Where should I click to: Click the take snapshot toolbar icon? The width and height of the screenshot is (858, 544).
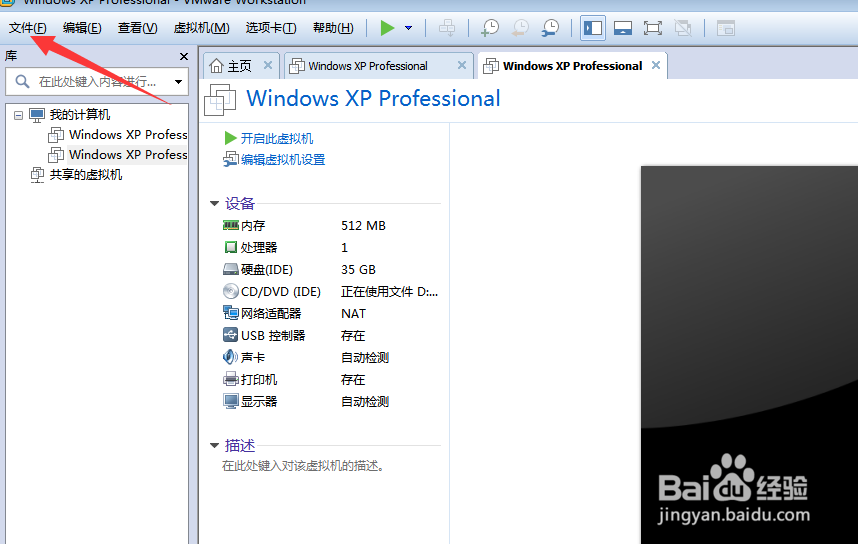click(x=490, y=28)
